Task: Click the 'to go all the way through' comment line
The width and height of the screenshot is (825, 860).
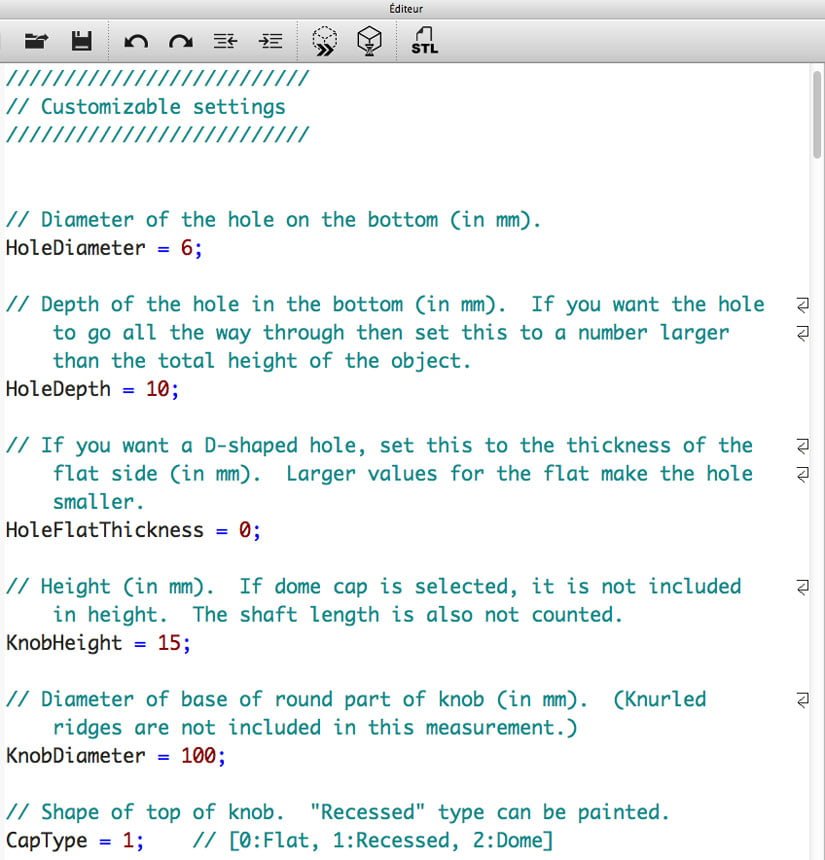Action: (391, 333)
